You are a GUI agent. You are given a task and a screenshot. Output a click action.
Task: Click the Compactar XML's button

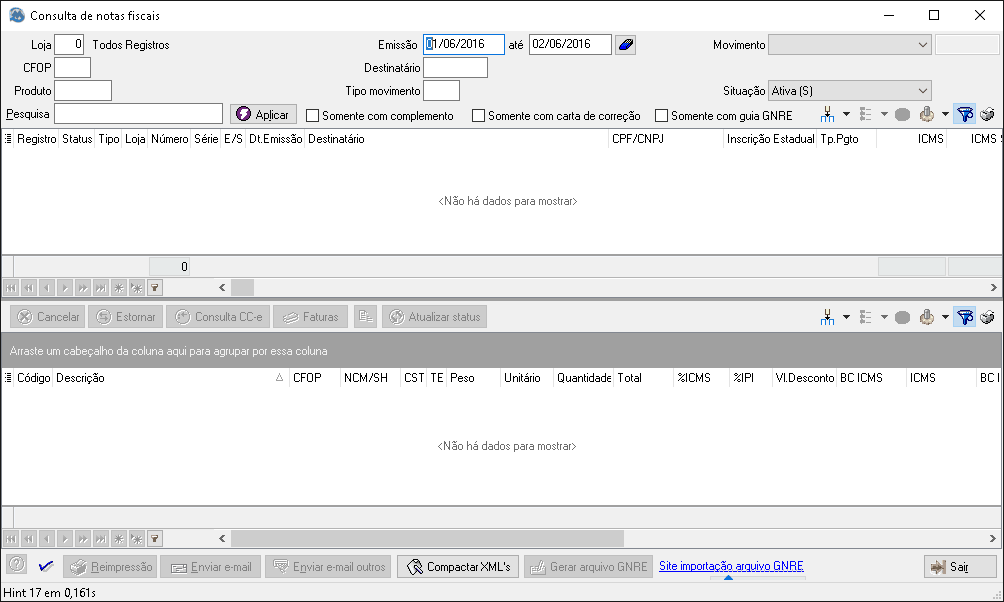(458, 567)
